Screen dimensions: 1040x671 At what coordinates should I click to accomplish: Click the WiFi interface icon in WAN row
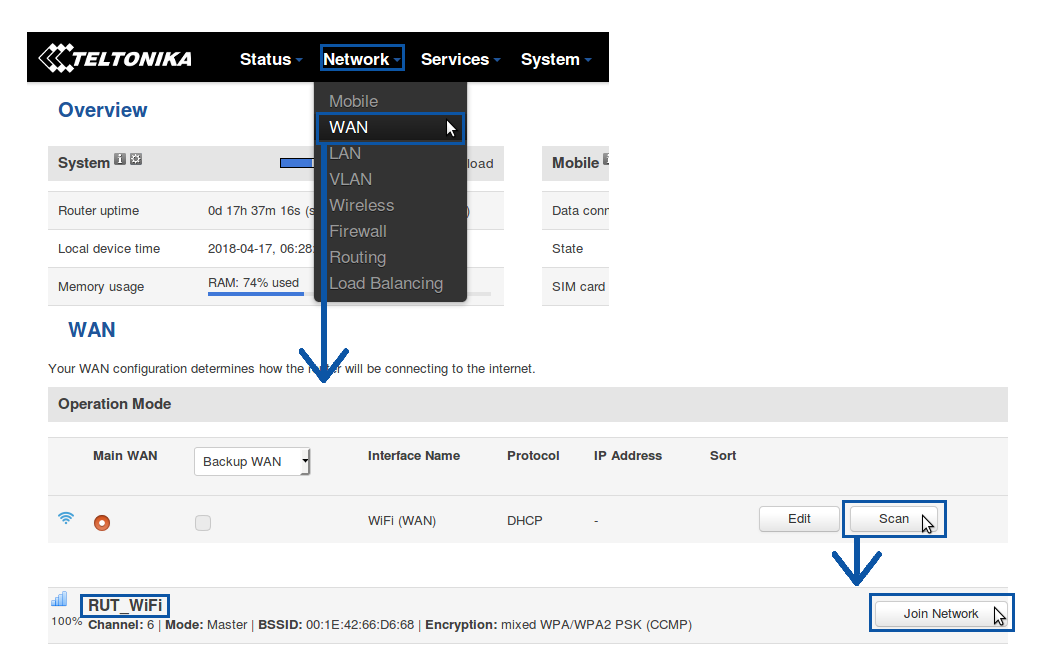pyautogui.click(x=66, y=519)
